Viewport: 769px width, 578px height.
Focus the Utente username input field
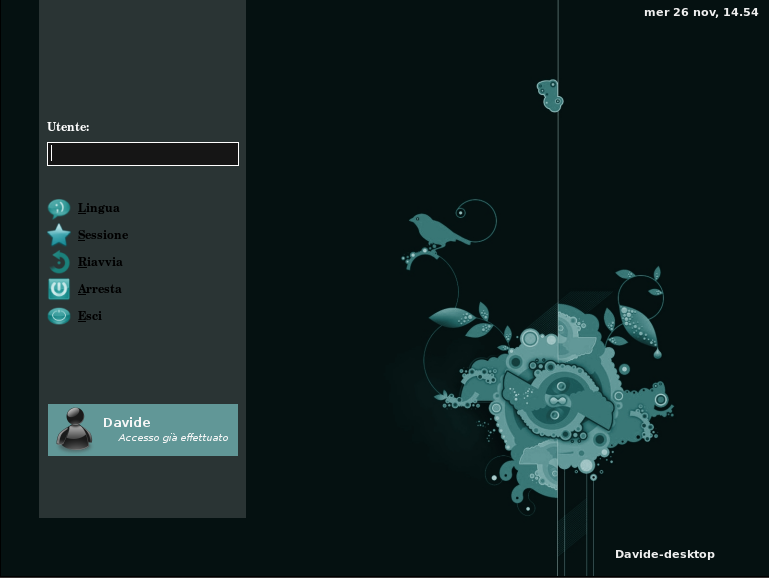143,154
